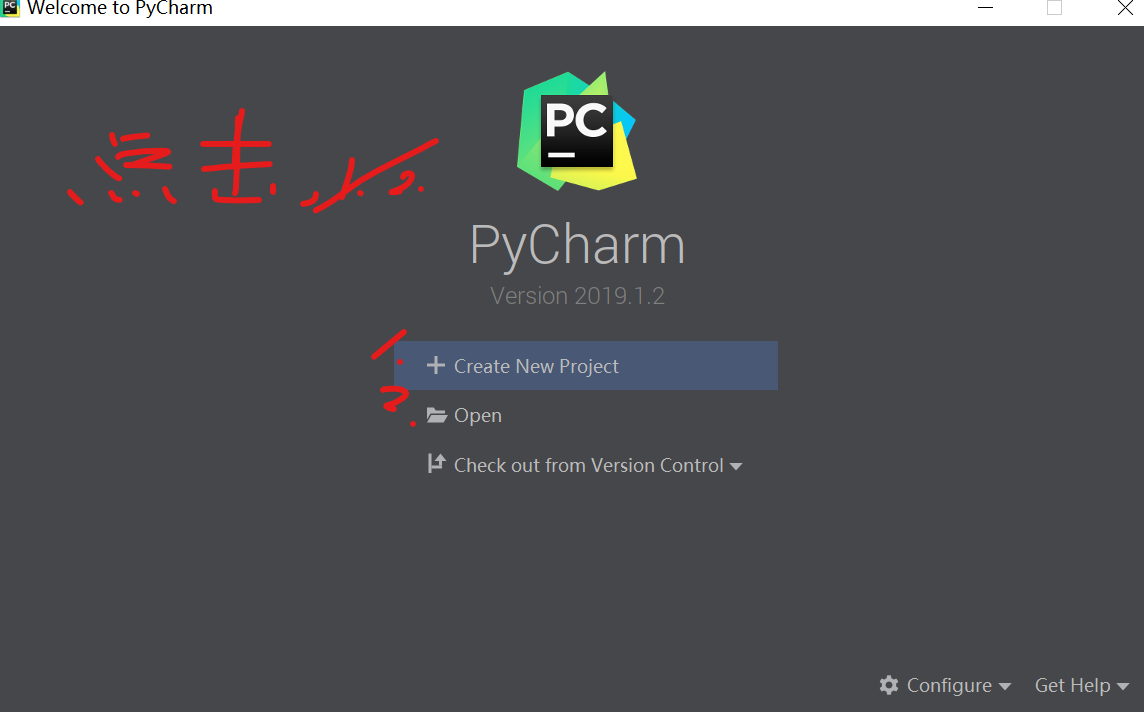
Task: Click the PyCharm title bar app icon
Action: tap(10, 8)
